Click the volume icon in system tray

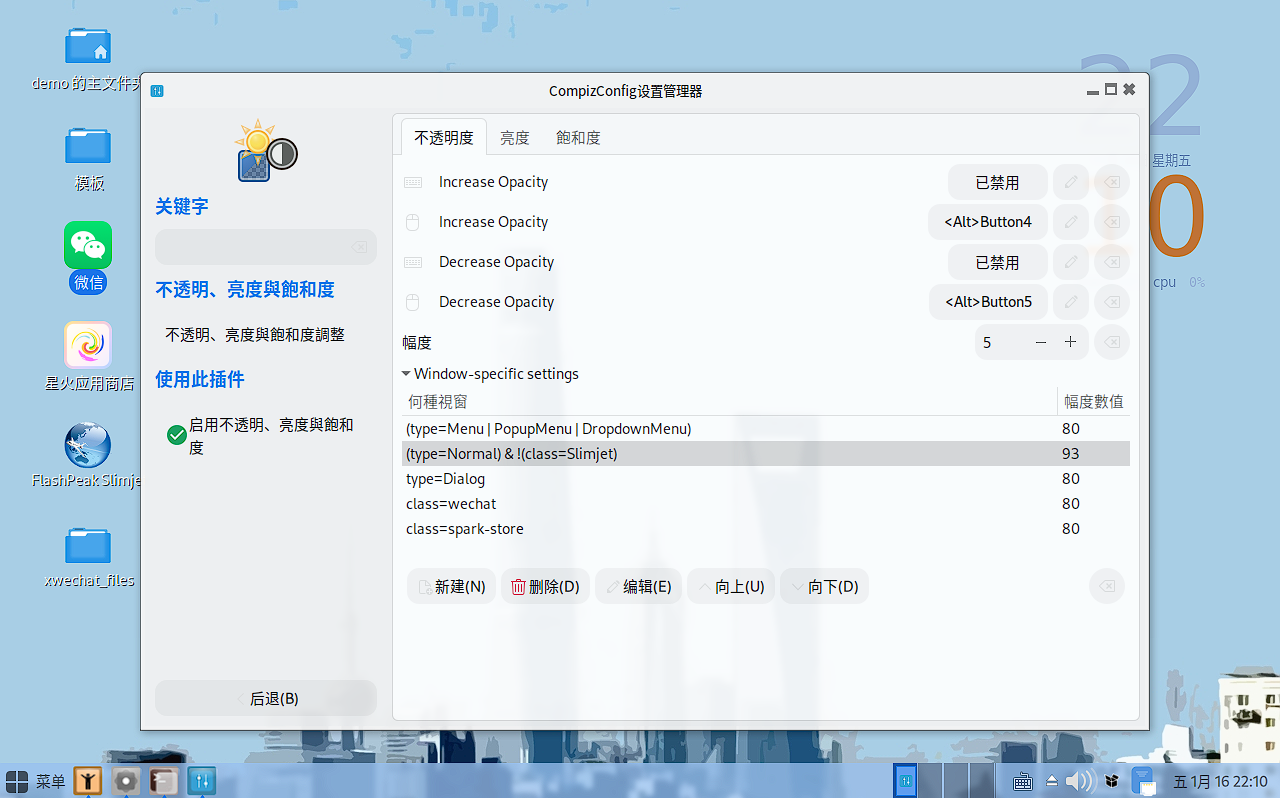click(x=1079, y=781)
